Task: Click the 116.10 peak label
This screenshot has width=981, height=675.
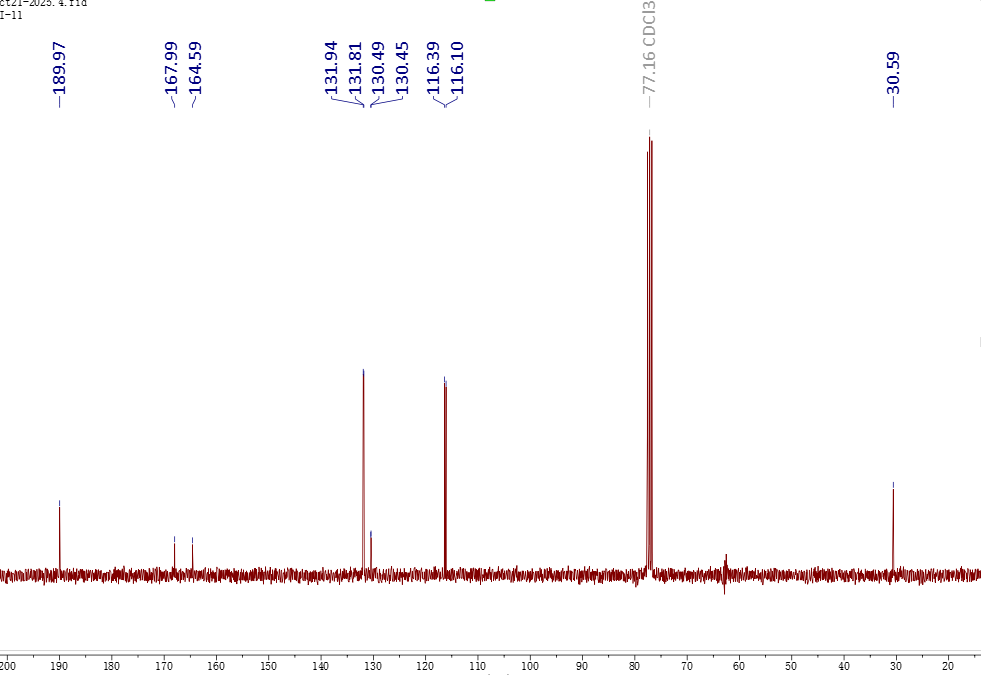Action: pyautogui.click(x=457, y=68)
